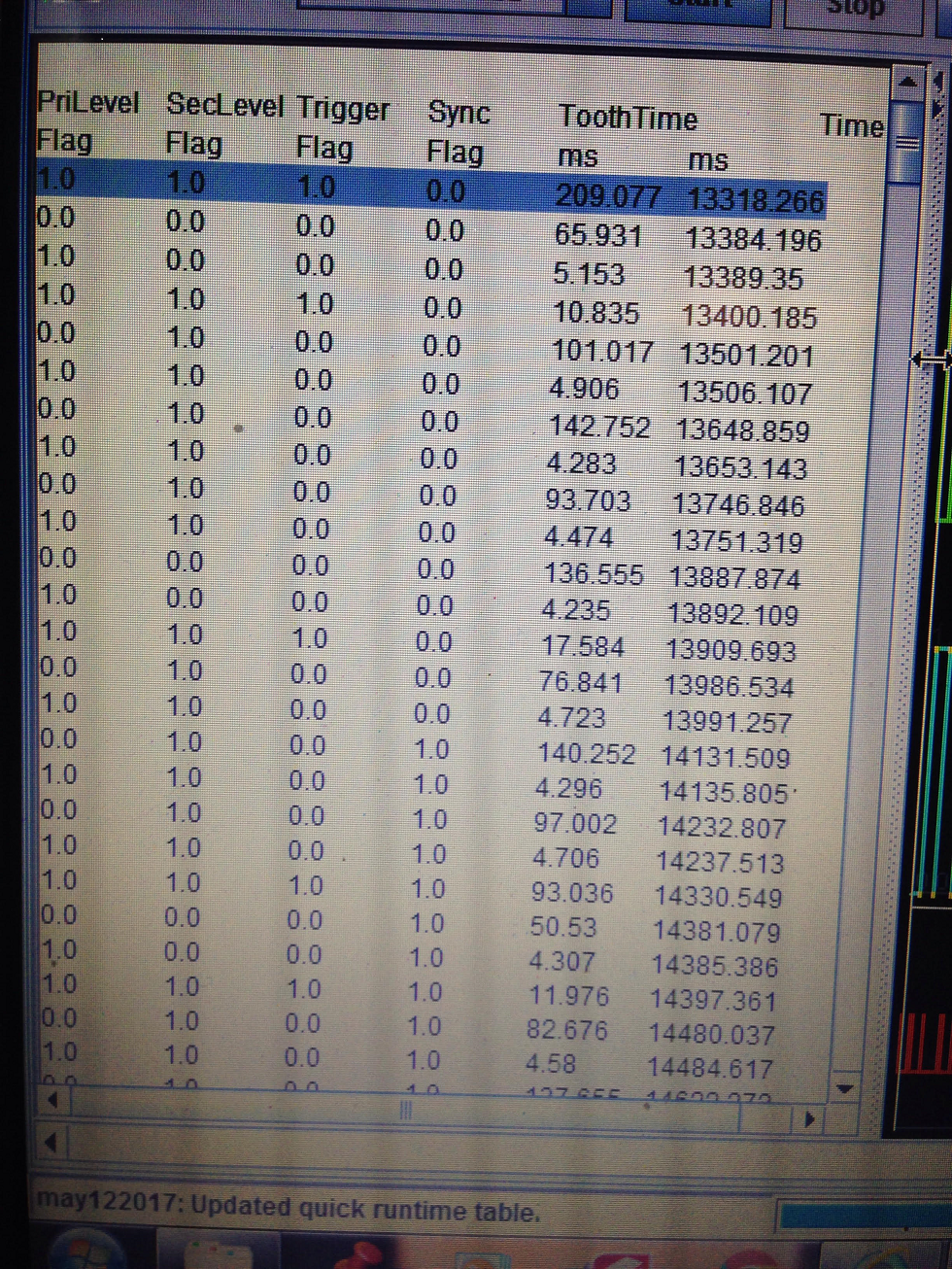Click the Time cell 13384.196
Viewport: 952px width, 1269px height.
pyautogui.click(x=753, y=239)
